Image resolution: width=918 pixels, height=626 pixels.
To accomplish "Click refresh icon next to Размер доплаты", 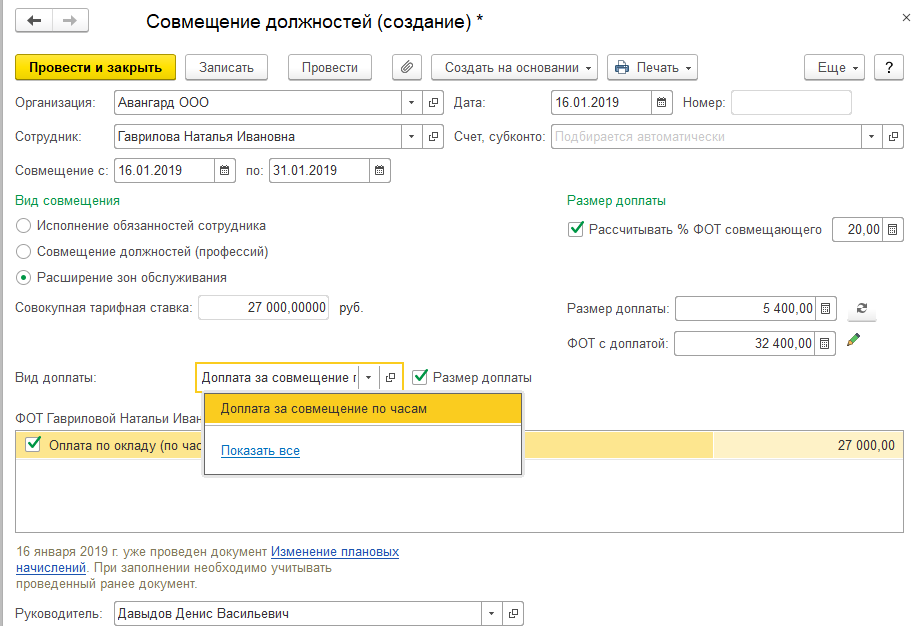I will point(863,309).
